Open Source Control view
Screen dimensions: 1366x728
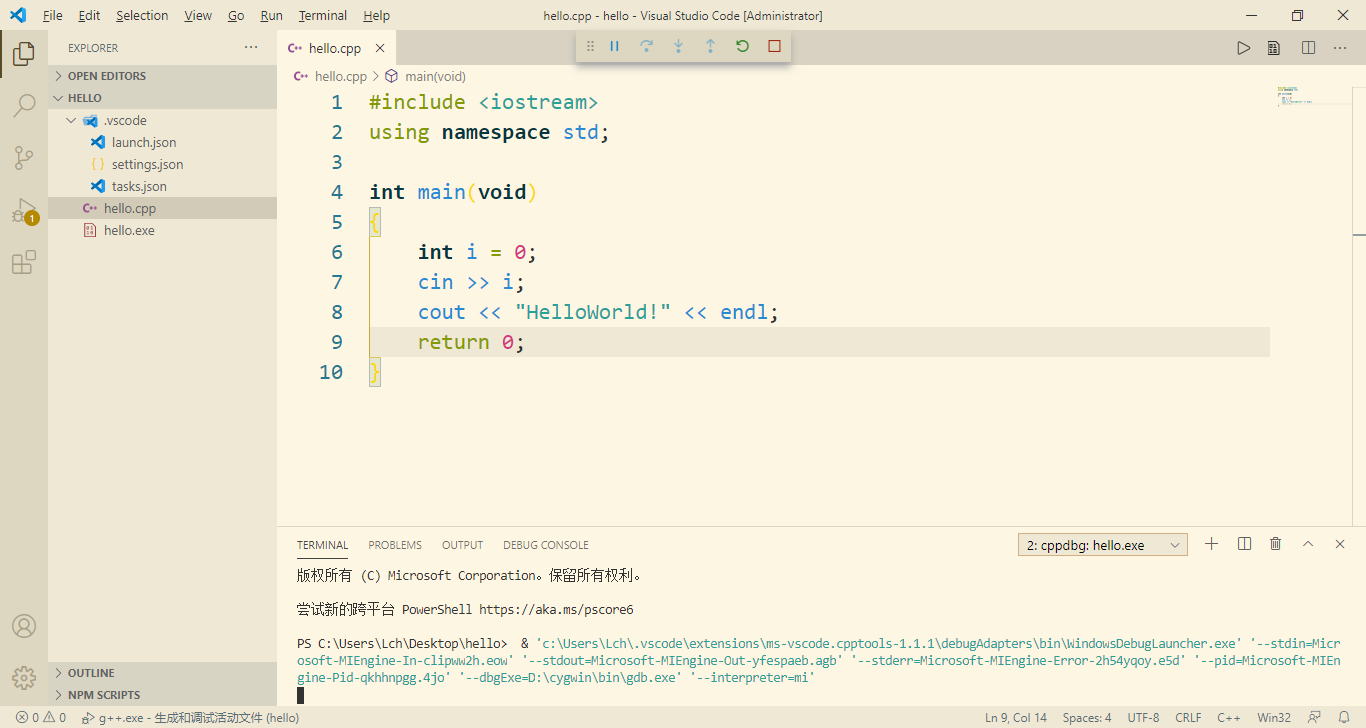pos(24,158)
